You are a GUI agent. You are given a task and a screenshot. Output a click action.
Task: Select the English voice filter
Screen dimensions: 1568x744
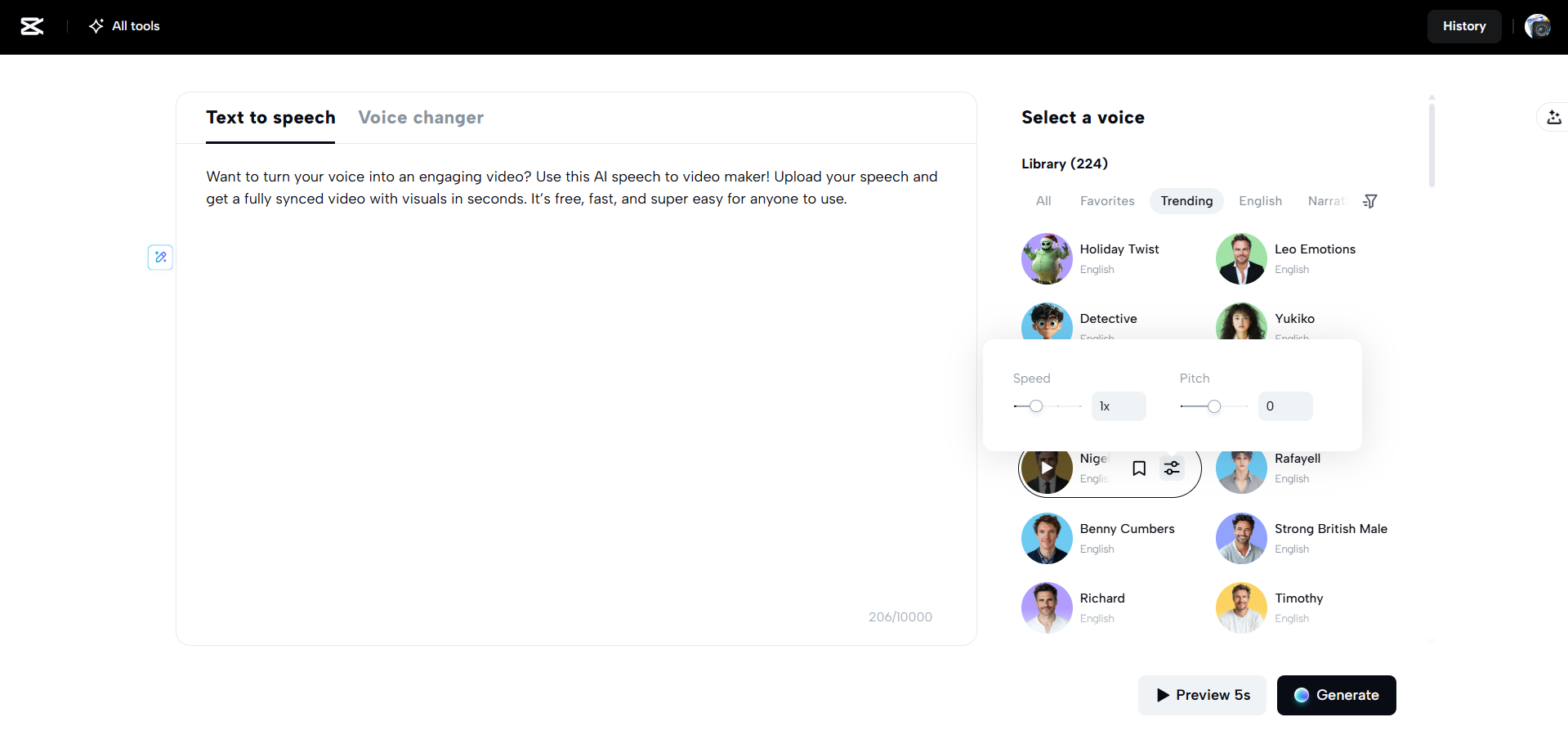point(1260,201)
